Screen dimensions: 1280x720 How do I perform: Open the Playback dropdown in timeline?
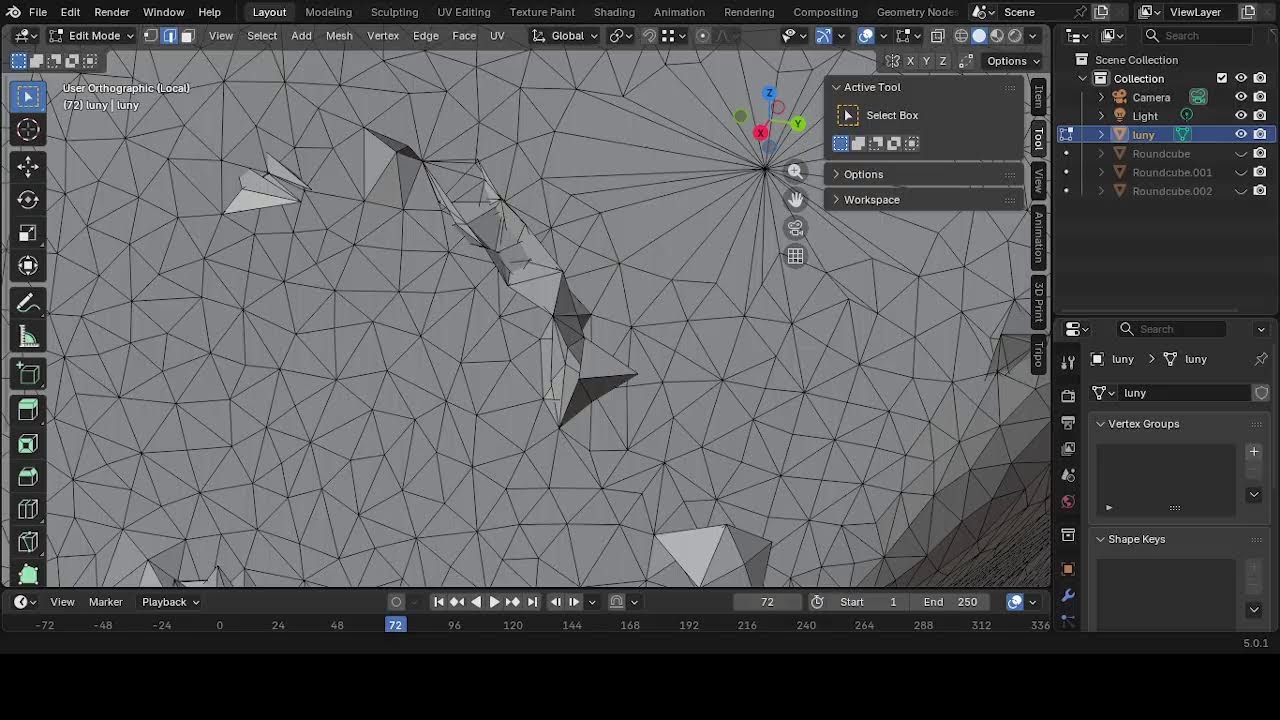(x=170, y=602)
